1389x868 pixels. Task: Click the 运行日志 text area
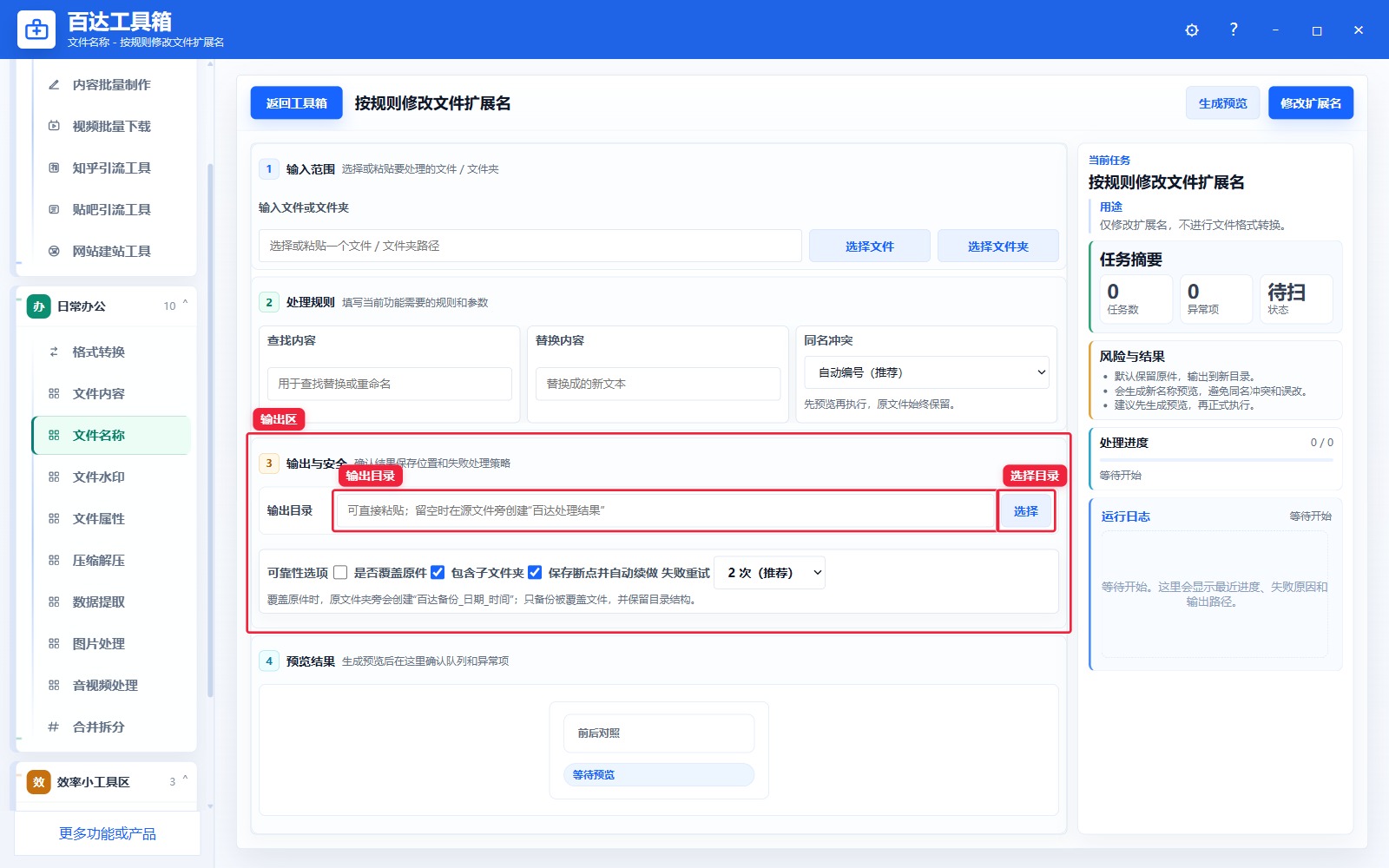tap(1215, 595)
